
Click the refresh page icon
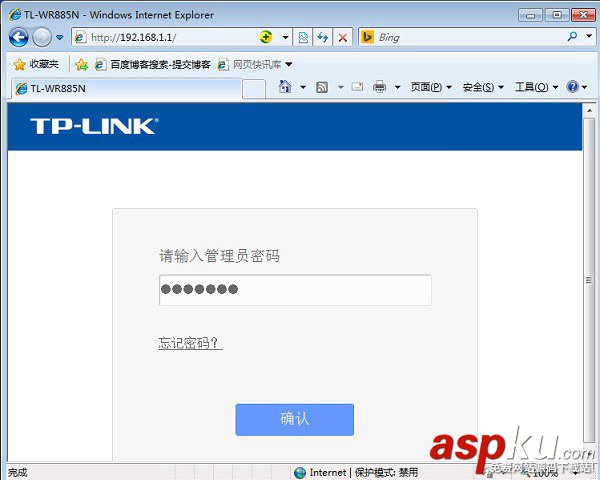point(323,38)
